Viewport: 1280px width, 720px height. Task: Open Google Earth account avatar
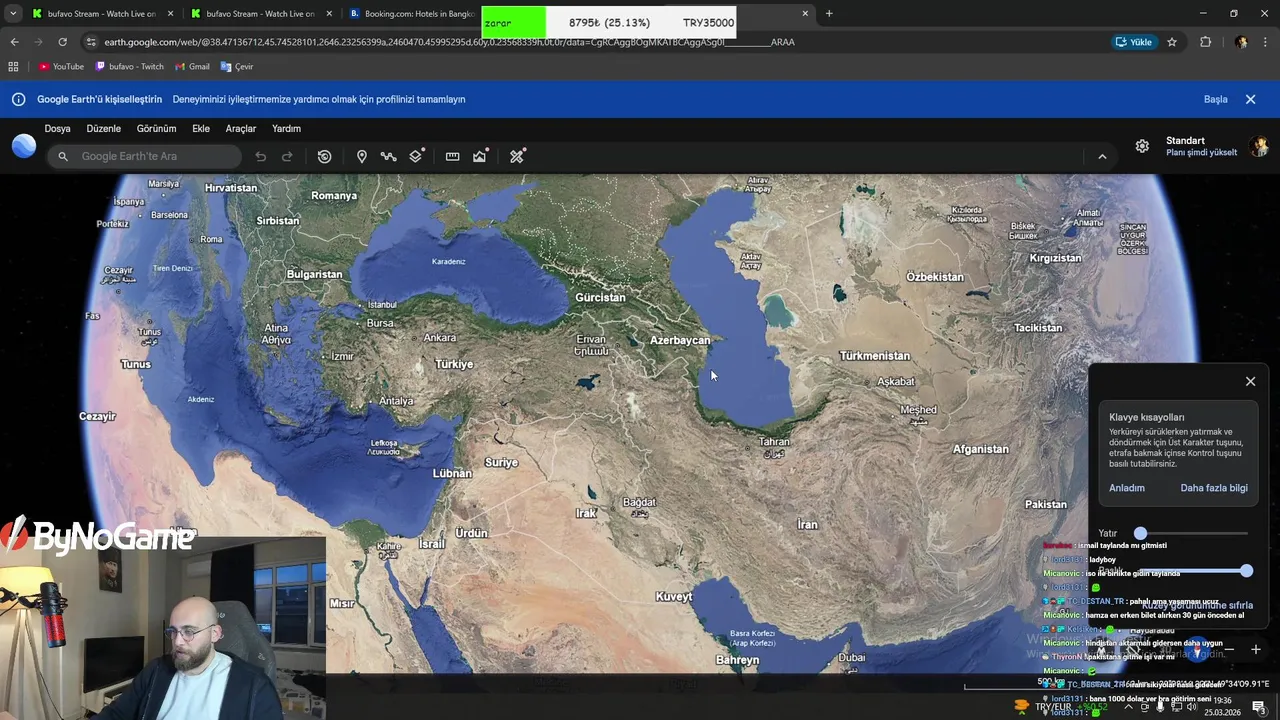(x=1260, y=146)
